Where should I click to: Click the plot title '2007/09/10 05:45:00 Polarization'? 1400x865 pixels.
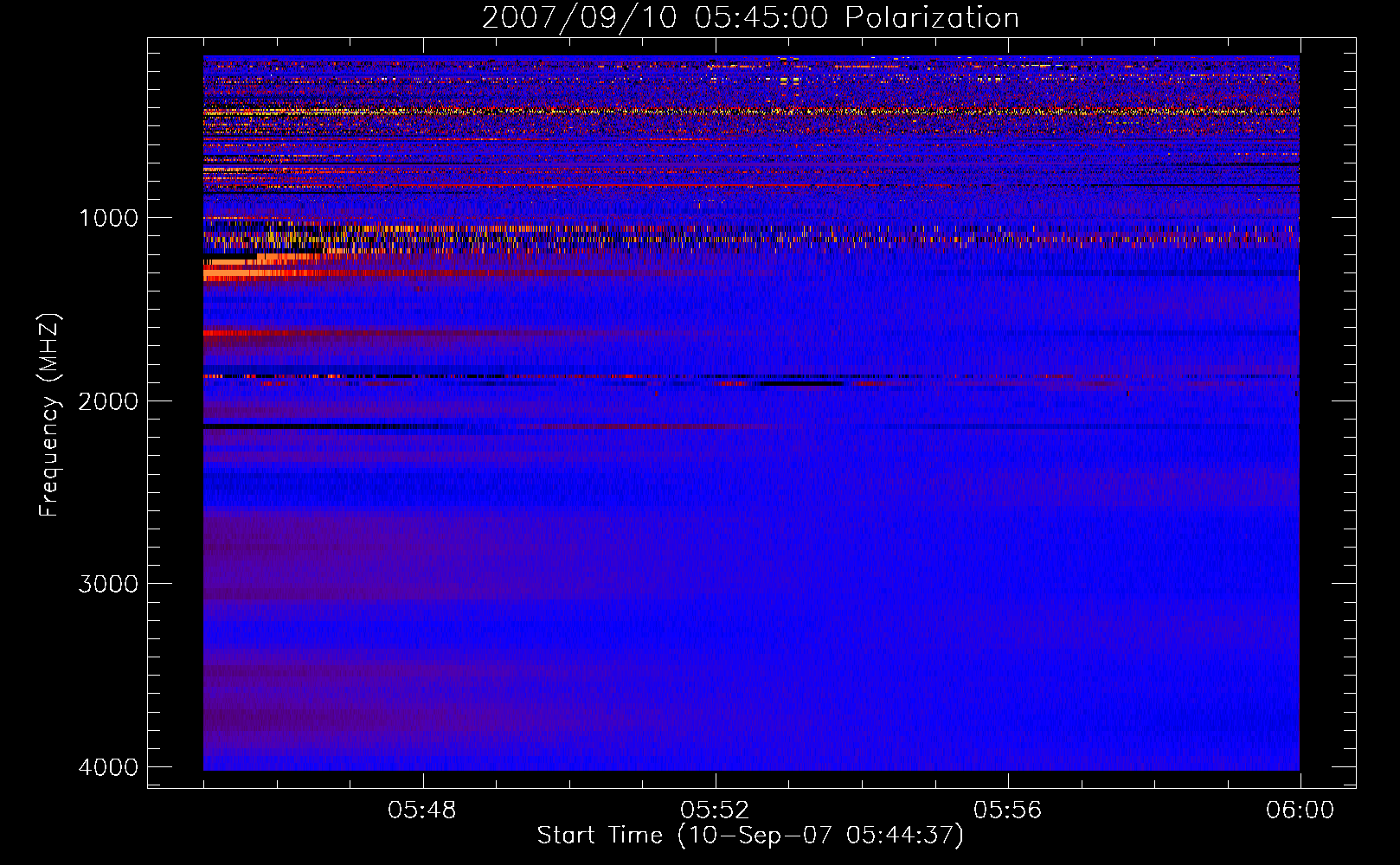click(x=750, y=18)
